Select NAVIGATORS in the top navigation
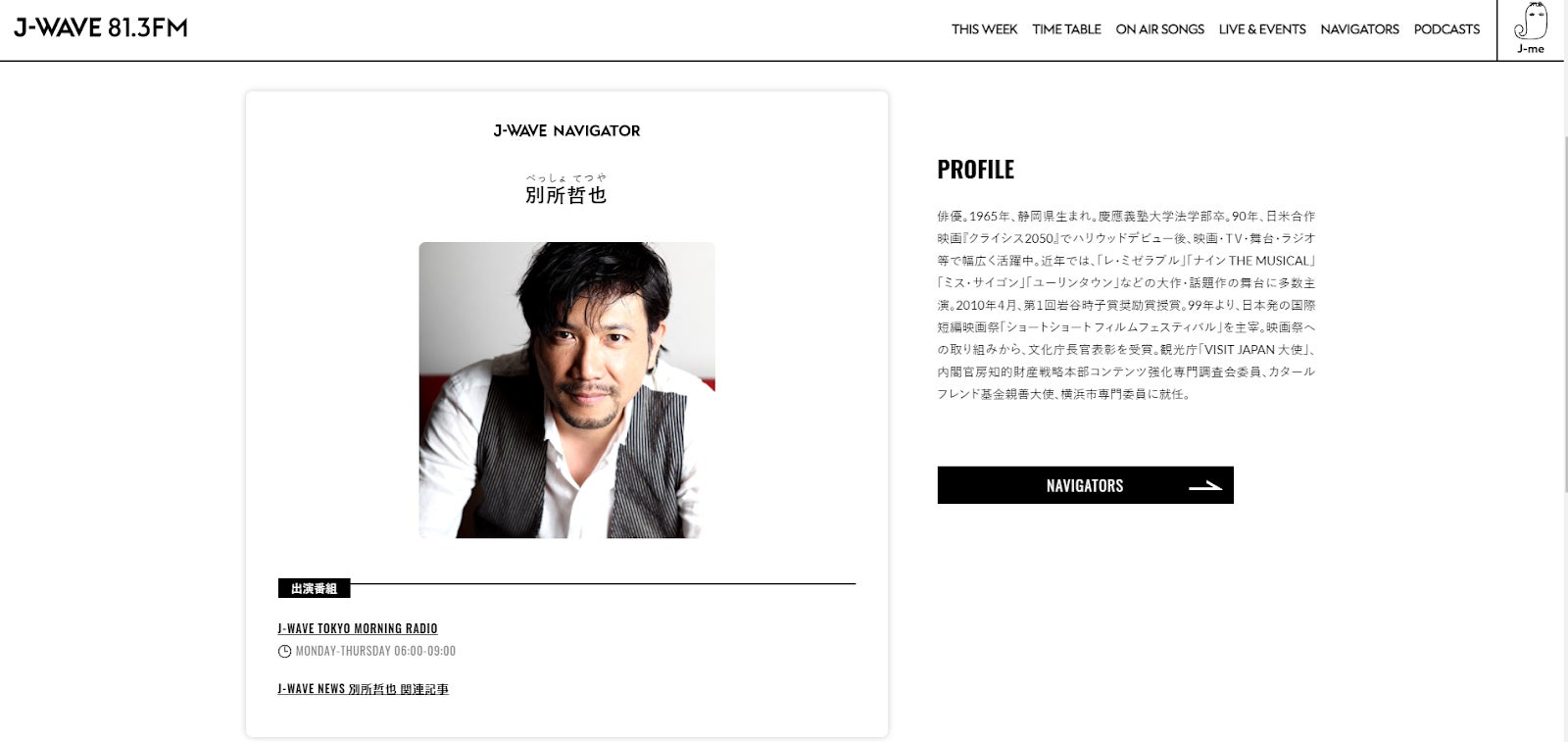 click(1359, 29)
